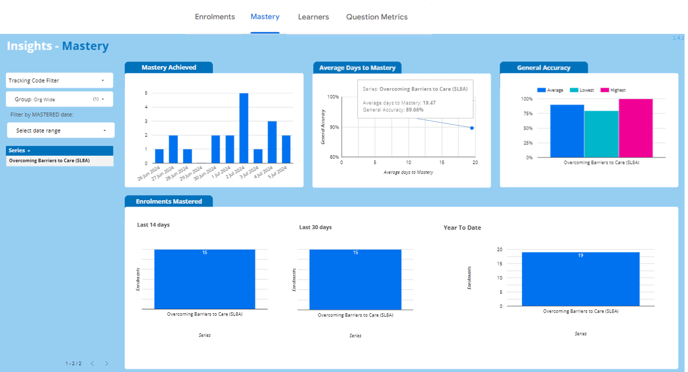
Task: Toggle the Highest legend swatch
Action: [x=605, y=90]
